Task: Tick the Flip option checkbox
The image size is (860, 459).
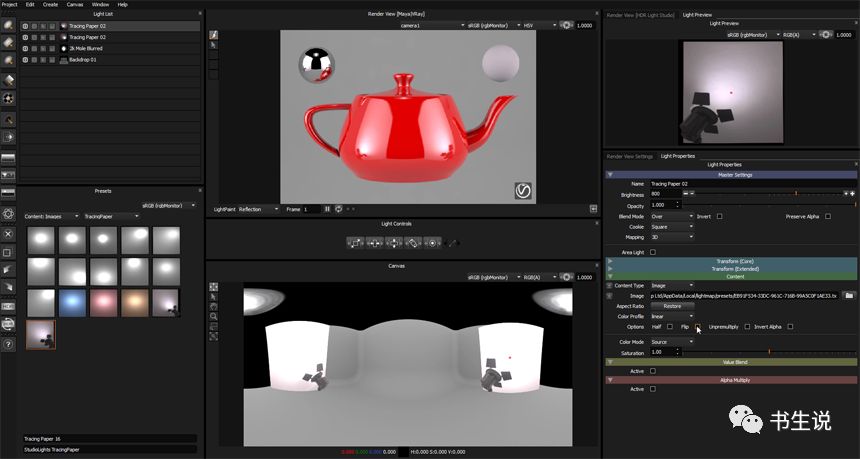Action: click(698, 327)
